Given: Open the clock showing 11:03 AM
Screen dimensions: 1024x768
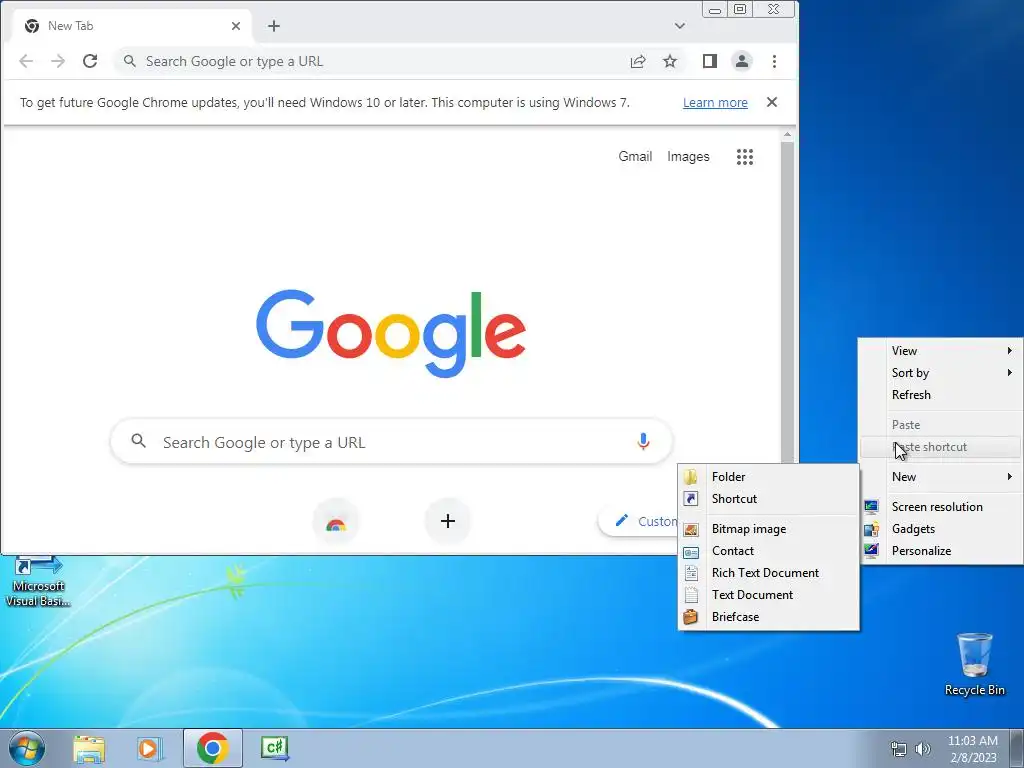Looking at the screenshot, I should (973, 749).
